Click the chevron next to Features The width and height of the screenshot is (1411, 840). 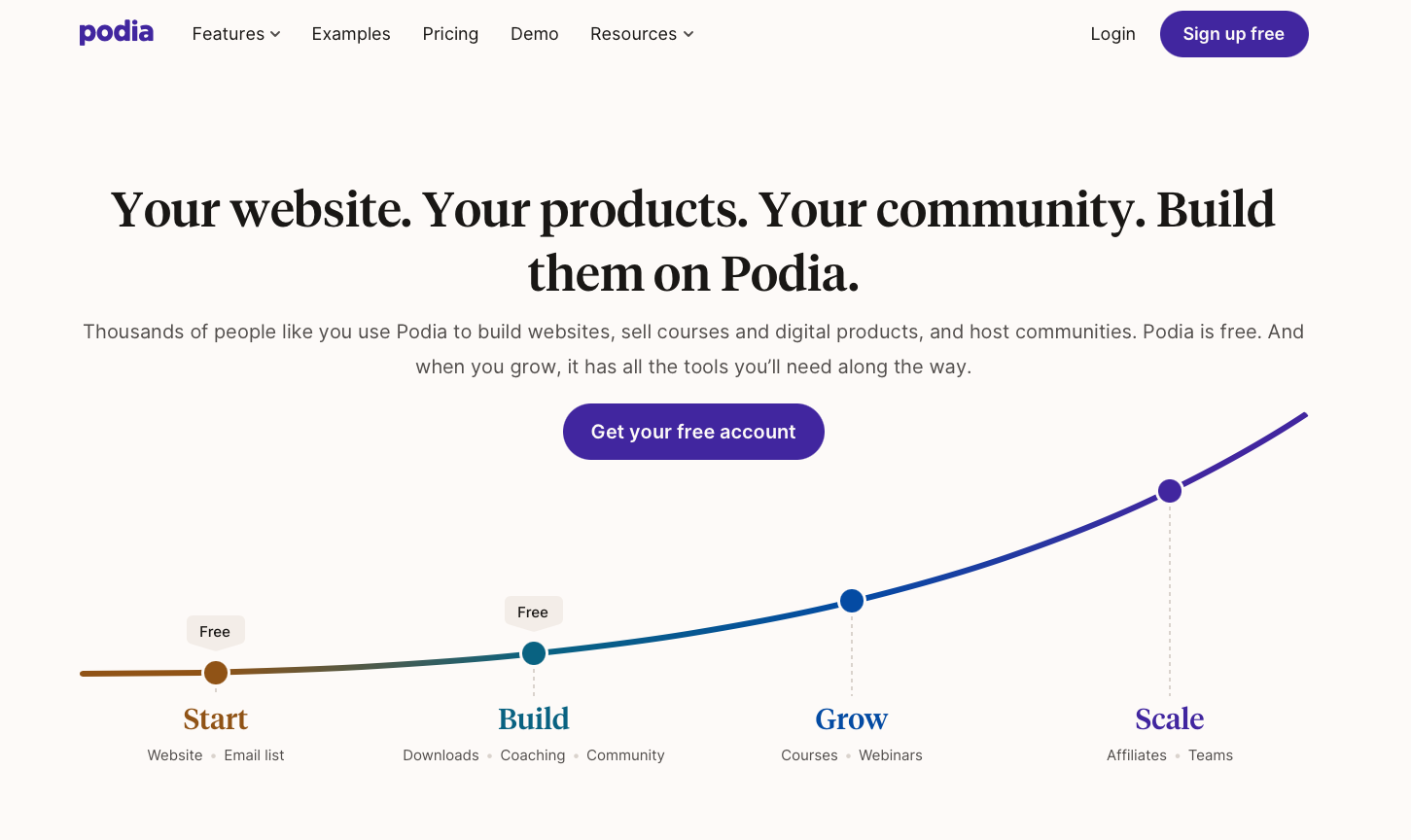275,34
